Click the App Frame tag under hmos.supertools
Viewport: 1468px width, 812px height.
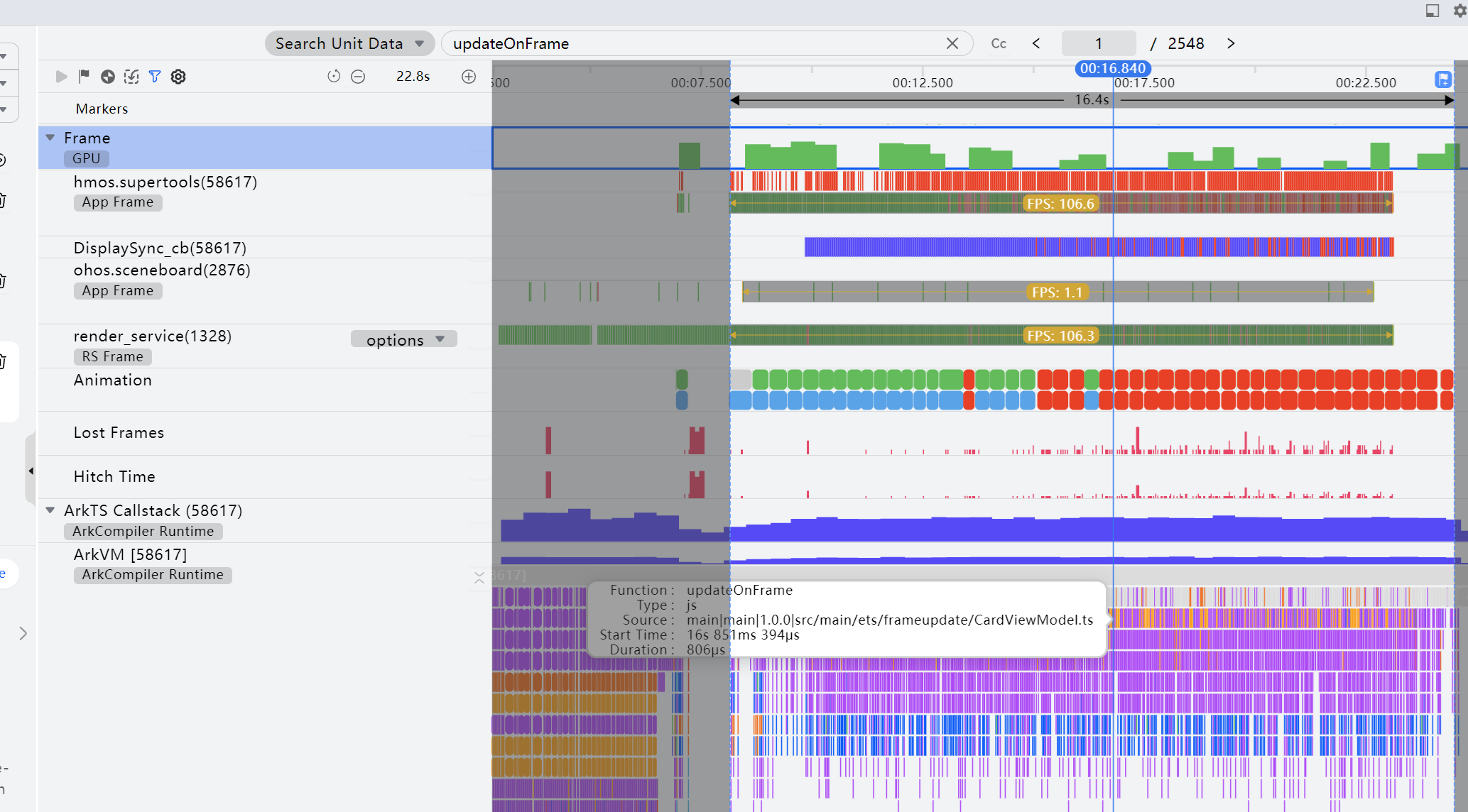[x=118, y=202]
